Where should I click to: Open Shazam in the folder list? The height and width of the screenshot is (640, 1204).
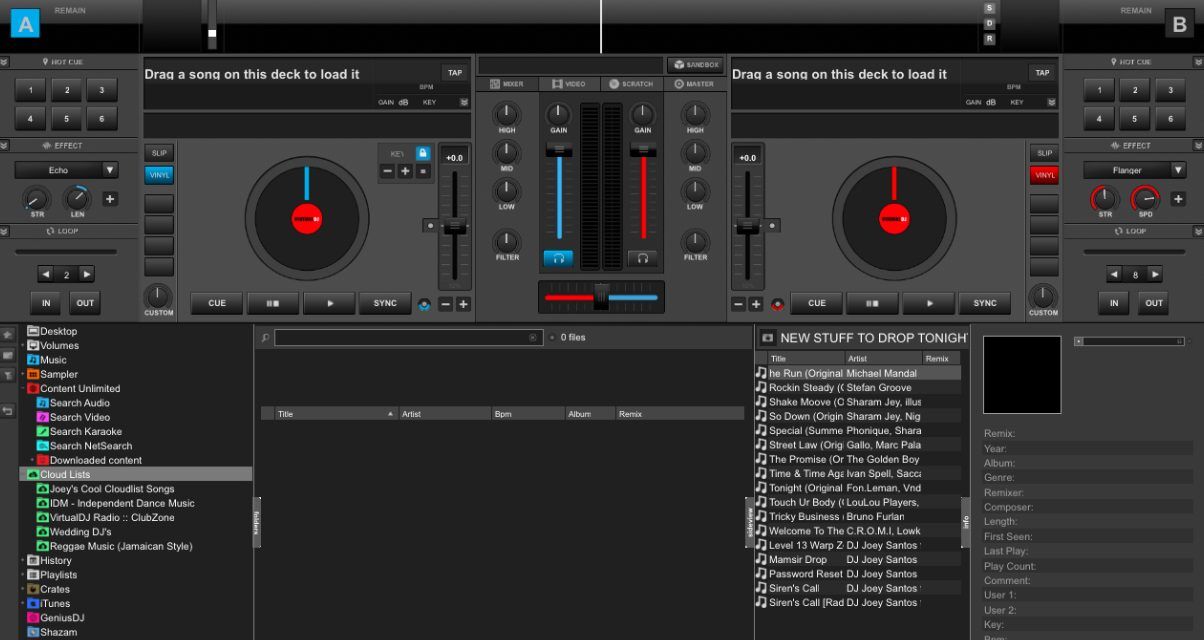click(51, 632)
